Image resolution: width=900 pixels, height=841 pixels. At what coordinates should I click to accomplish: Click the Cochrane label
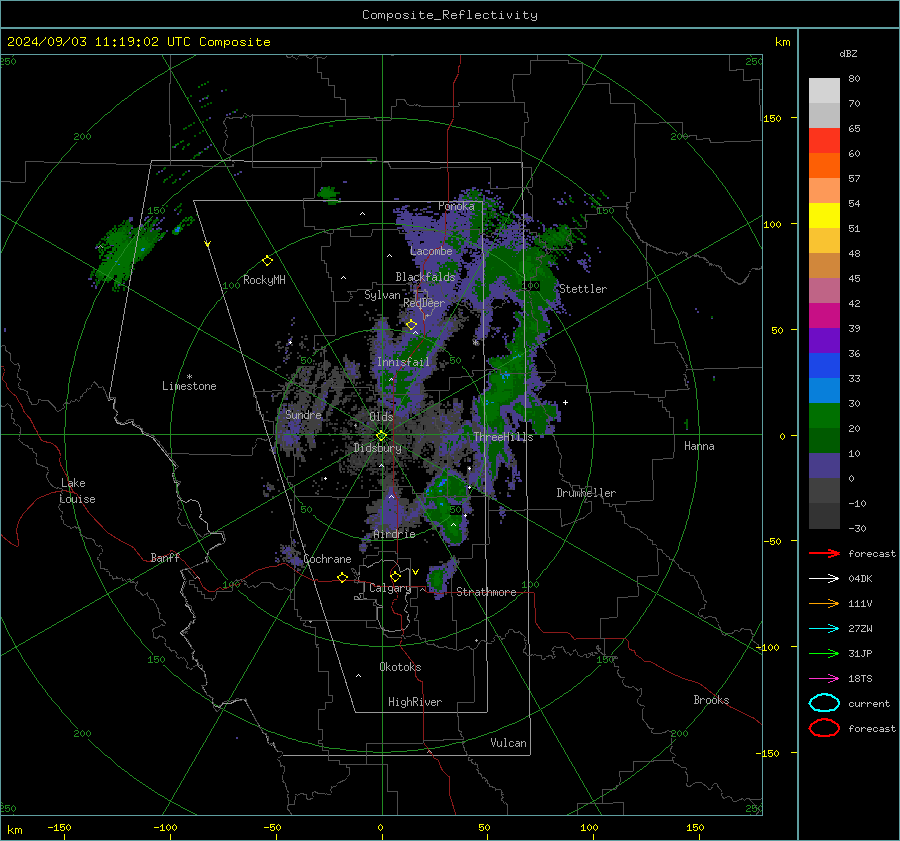(x=327, y=559)
